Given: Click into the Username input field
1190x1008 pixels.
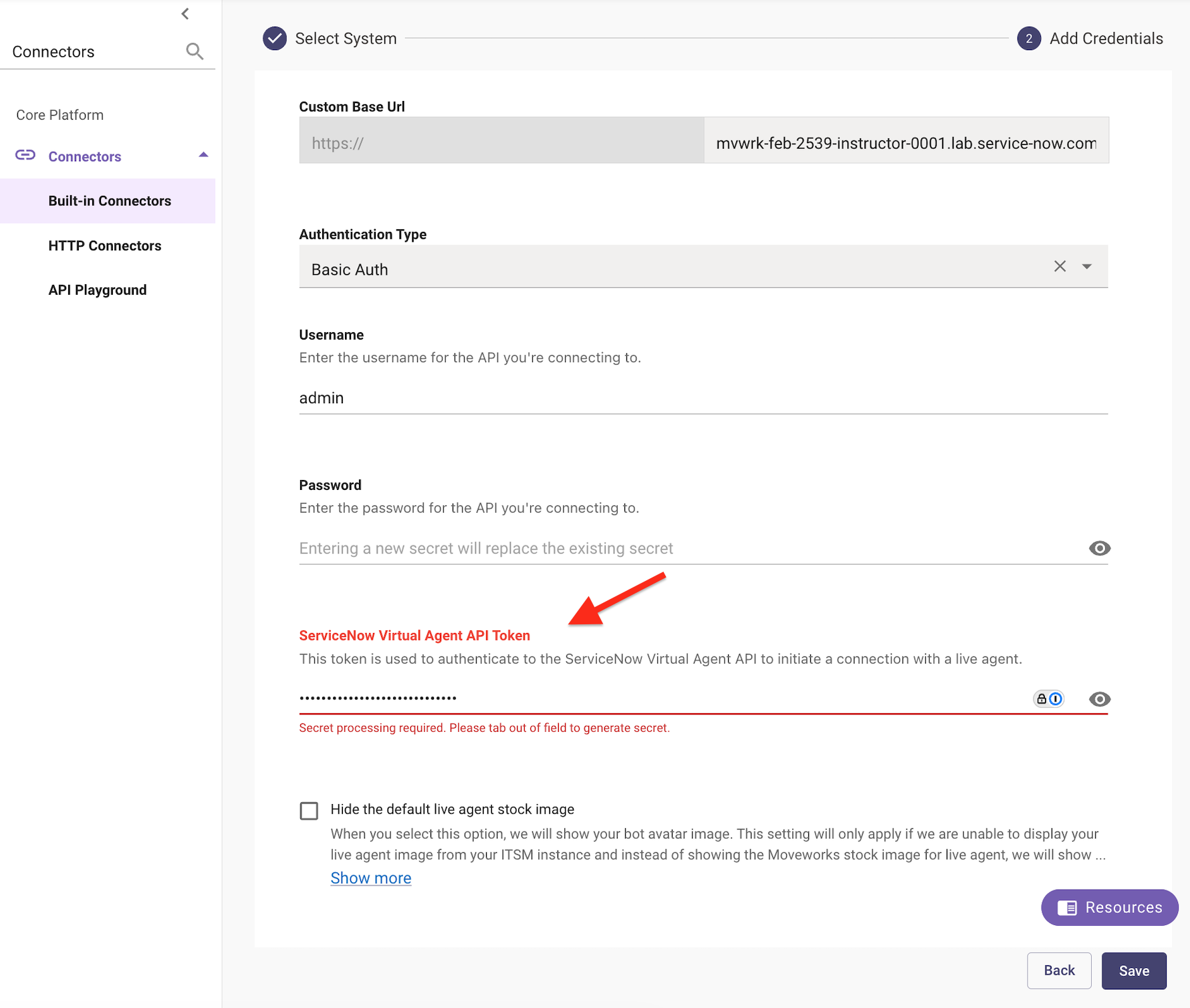Looking at the screenshot, I should (702, 398).
